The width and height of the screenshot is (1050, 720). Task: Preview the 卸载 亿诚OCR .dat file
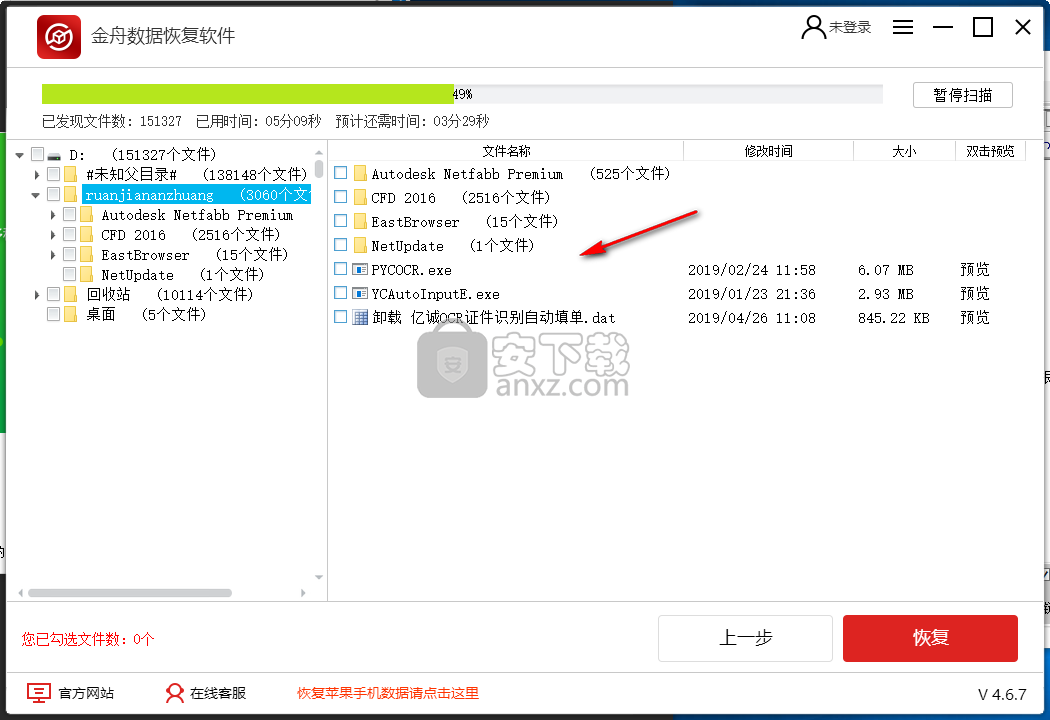(x=974, y=317)
